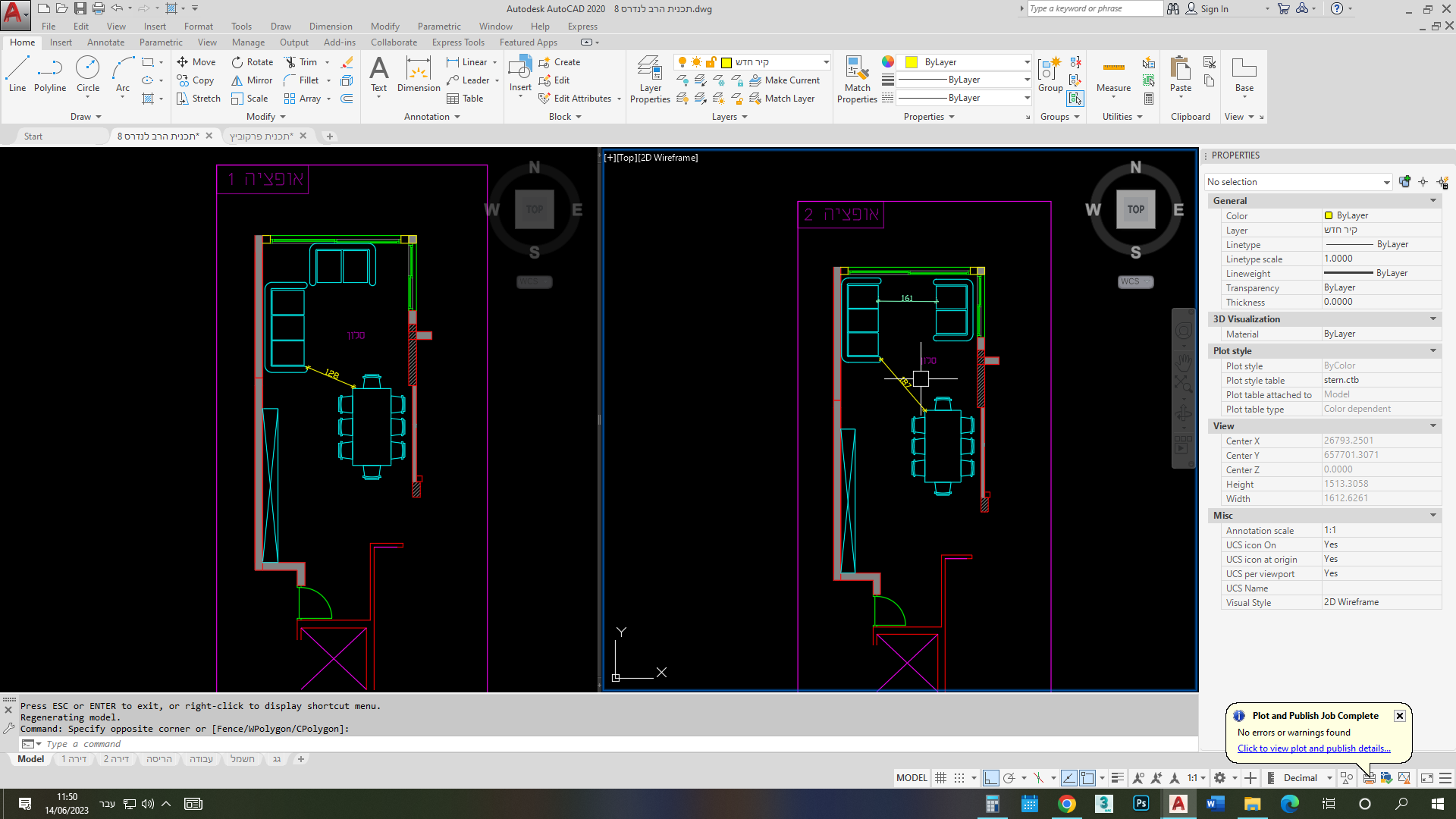
Task: Toggle snap mode dots icon
Action: click(959, 778)
